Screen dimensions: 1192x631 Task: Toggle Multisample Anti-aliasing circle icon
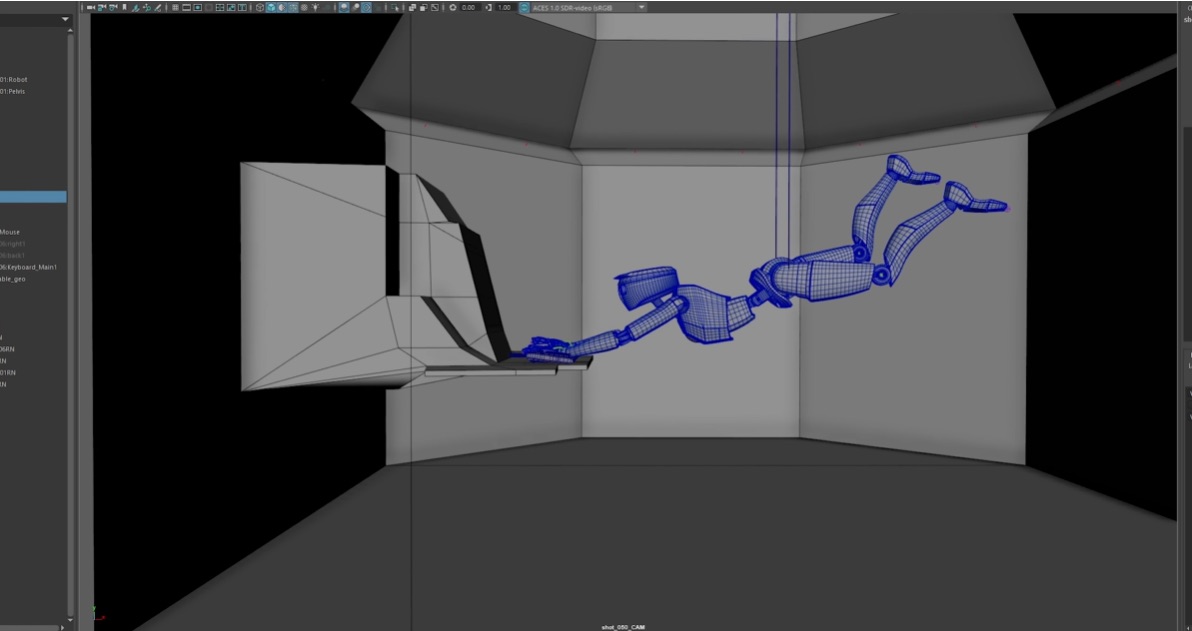[366, 8]
